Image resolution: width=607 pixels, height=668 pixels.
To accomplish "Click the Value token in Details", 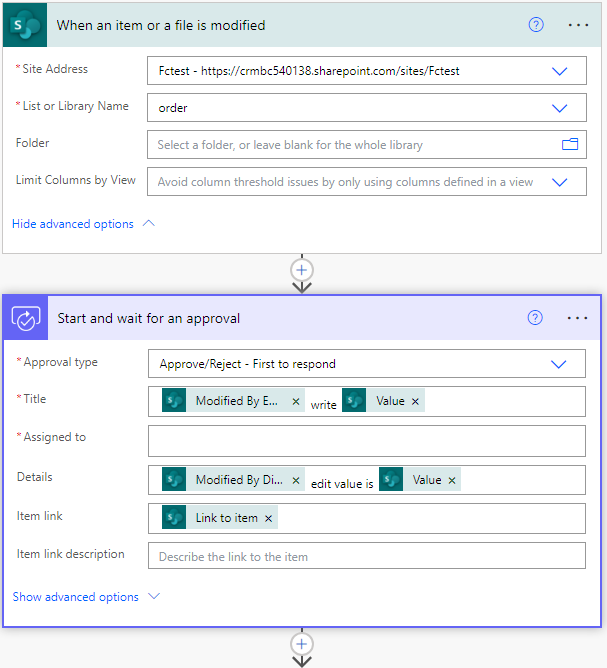I will (x=420, y=480).
